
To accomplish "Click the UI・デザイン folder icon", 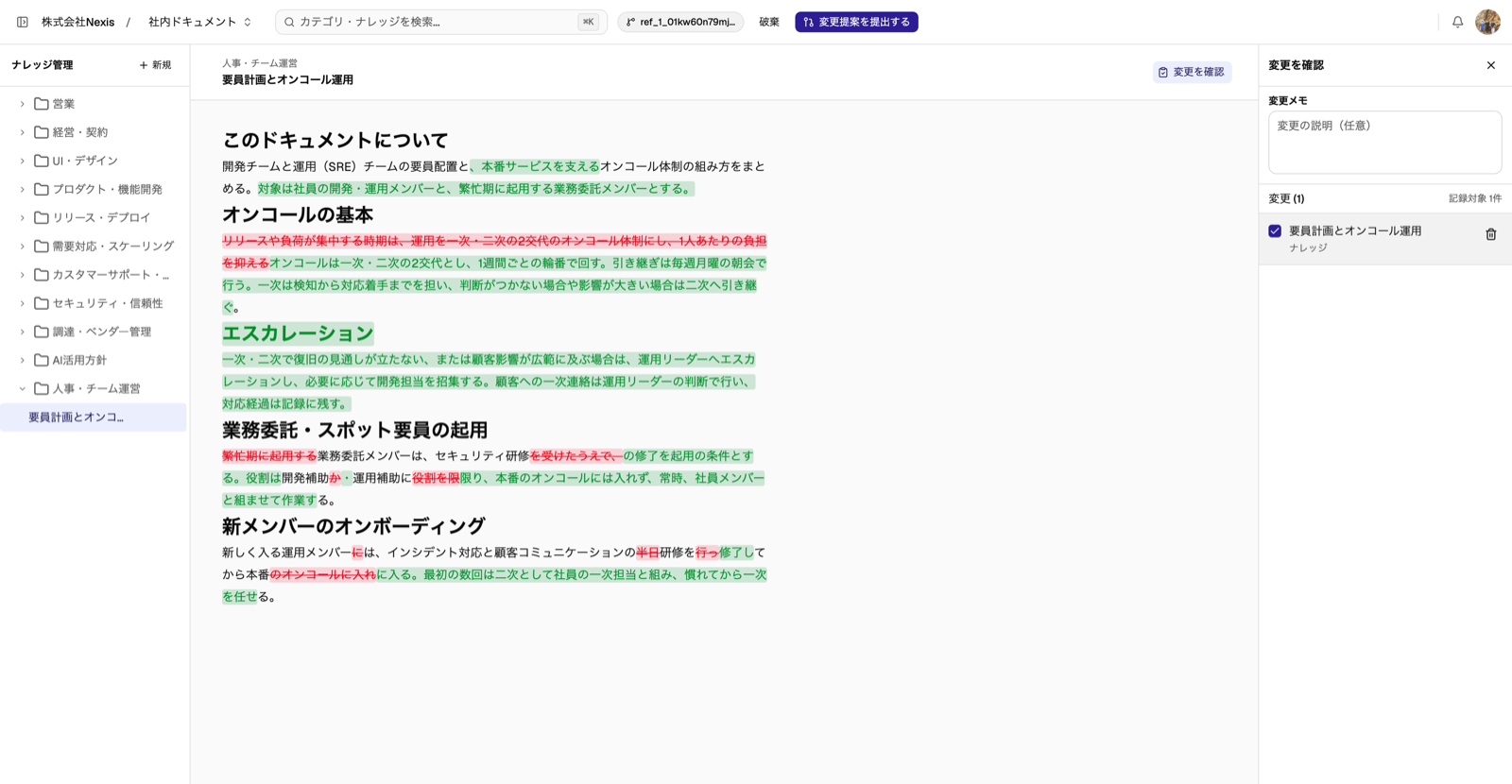I will pos(42,161).
